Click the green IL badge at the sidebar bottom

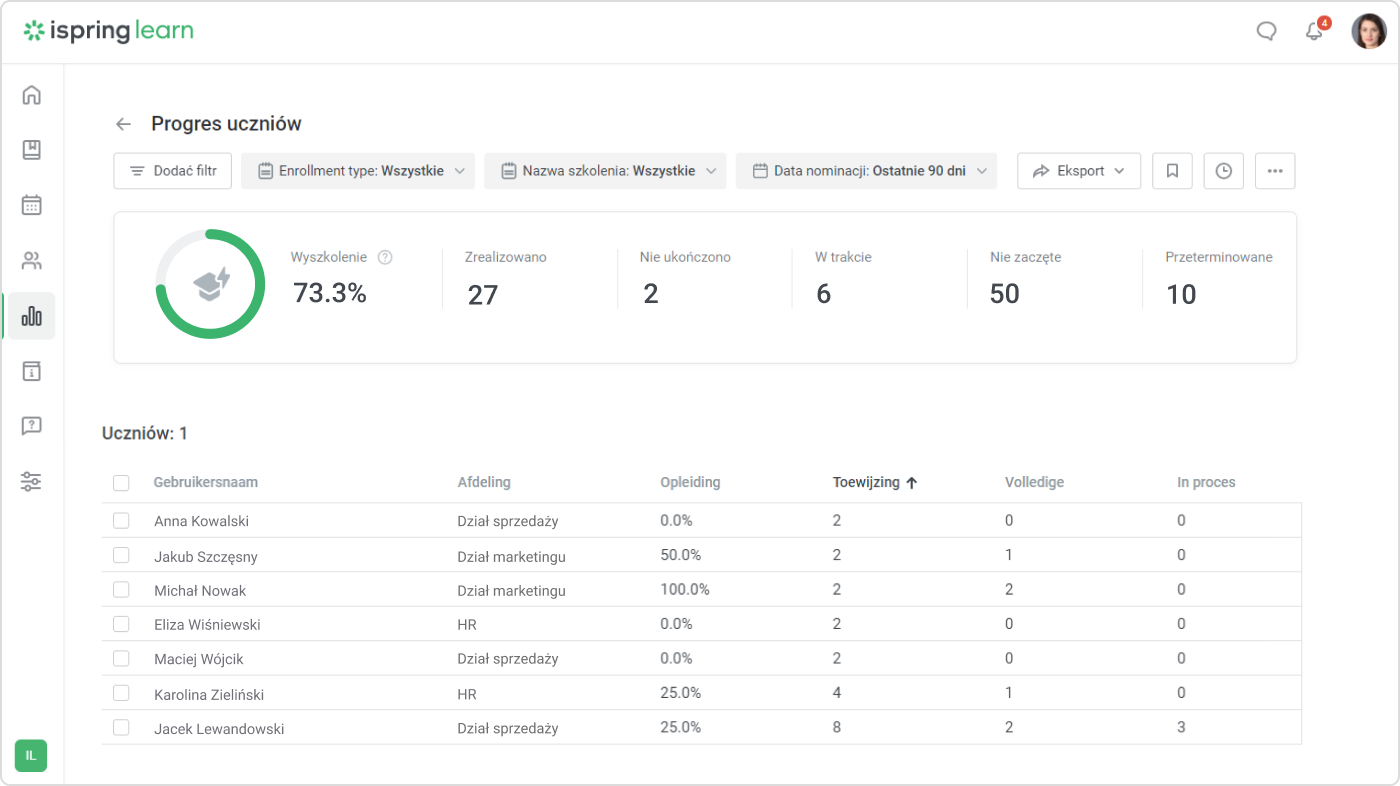pyautogui.click(x=31, y=755)
